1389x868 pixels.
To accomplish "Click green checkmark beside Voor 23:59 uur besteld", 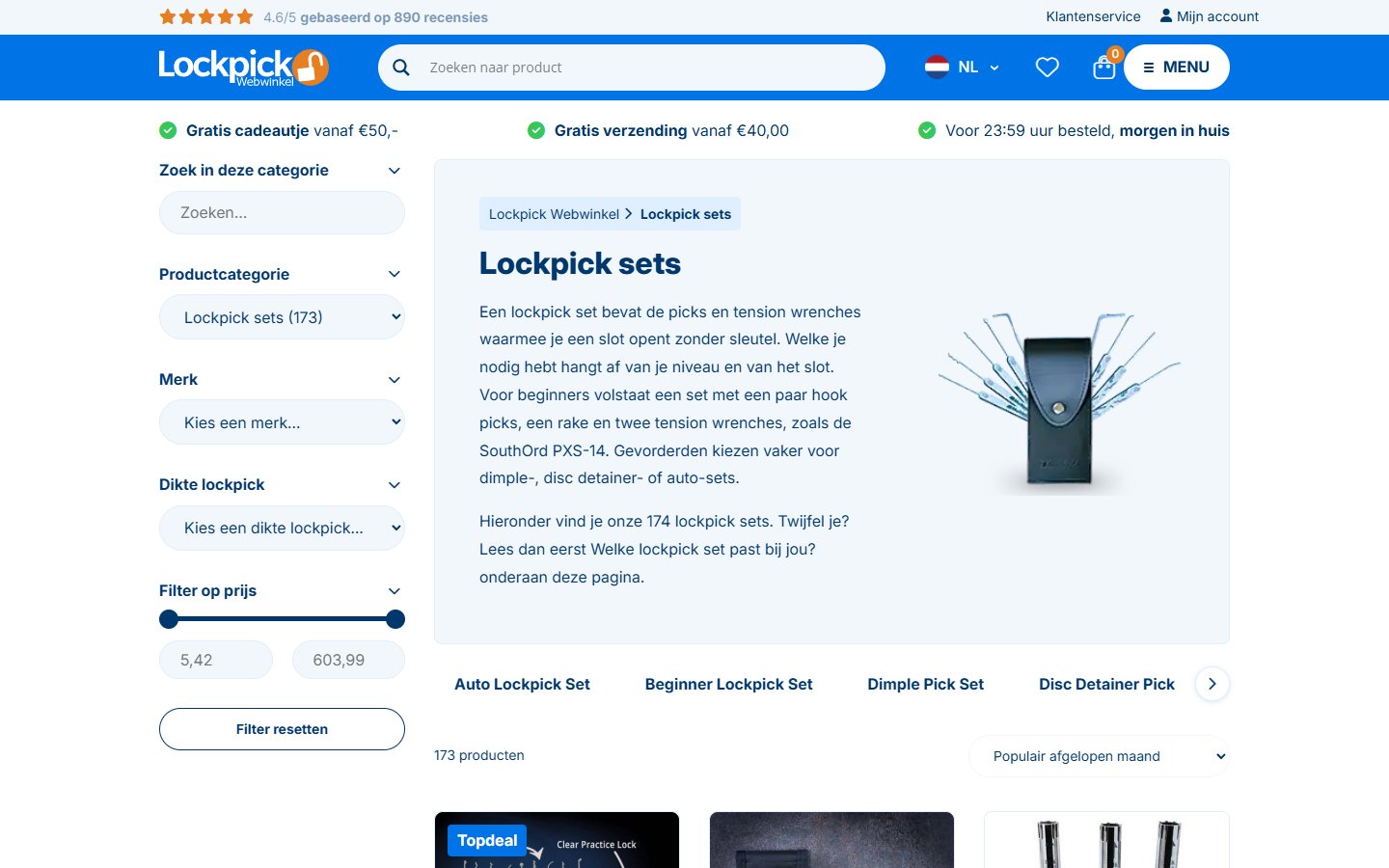I will tap(927, 130).
